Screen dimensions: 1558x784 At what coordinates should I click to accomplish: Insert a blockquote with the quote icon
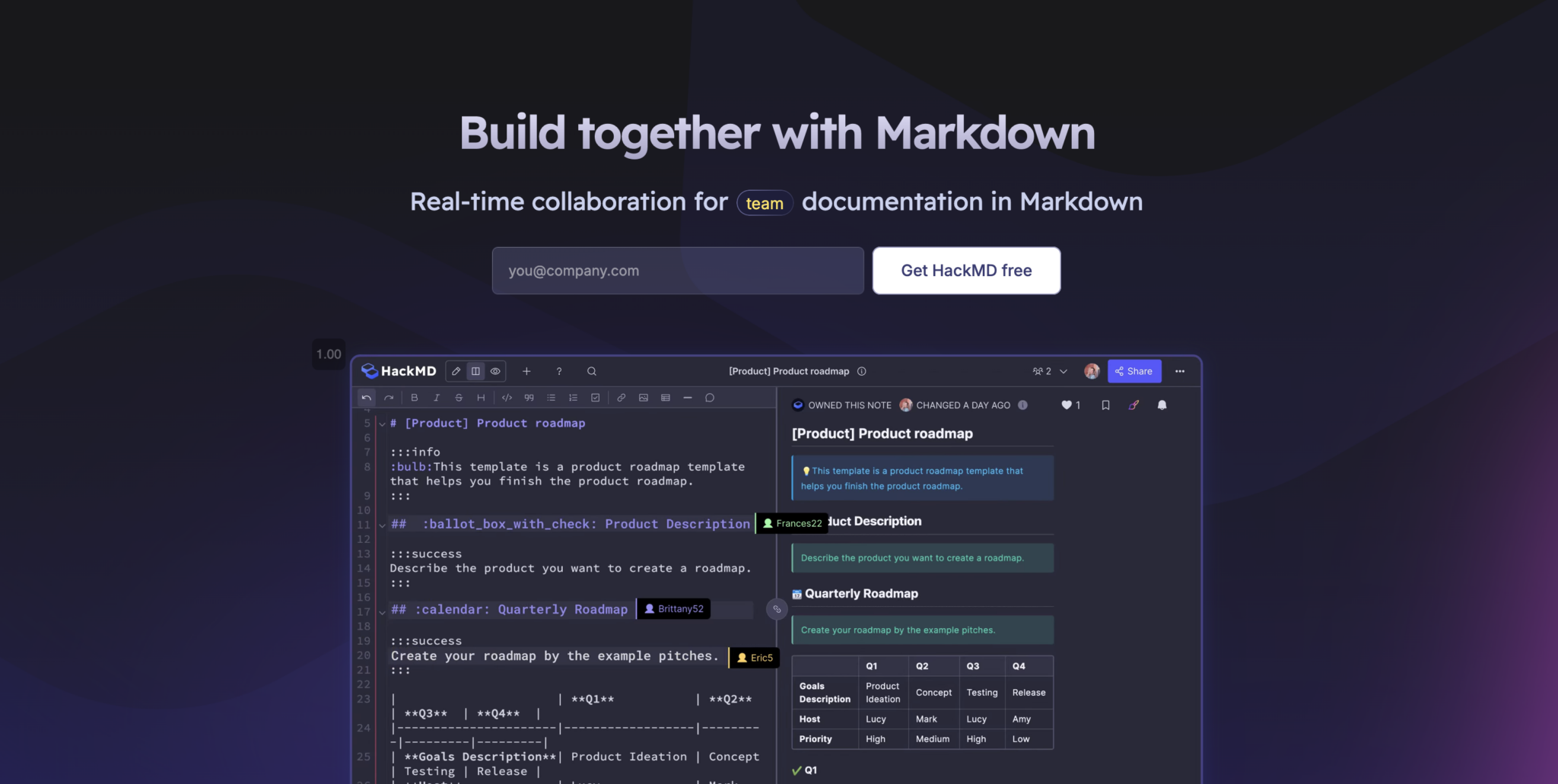(529, 398)
